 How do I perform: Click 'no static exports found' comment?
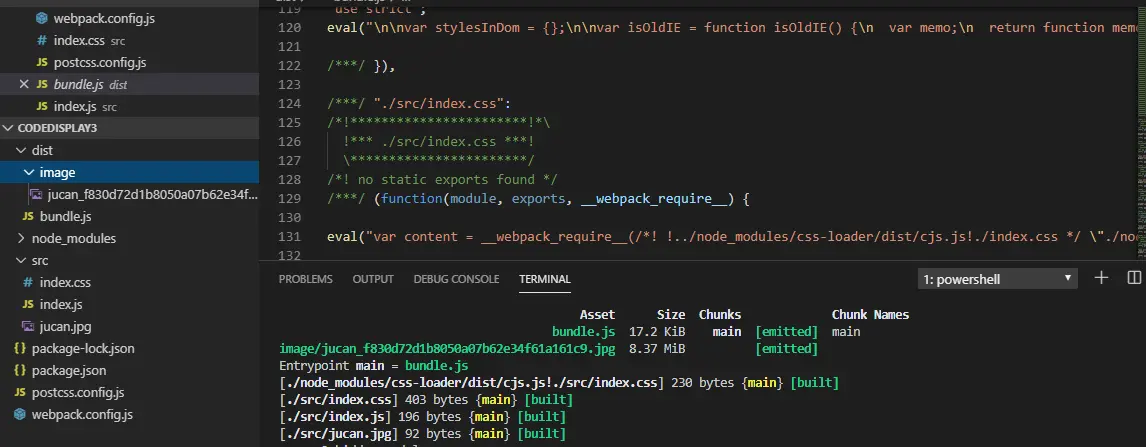(x=442, y=179)
